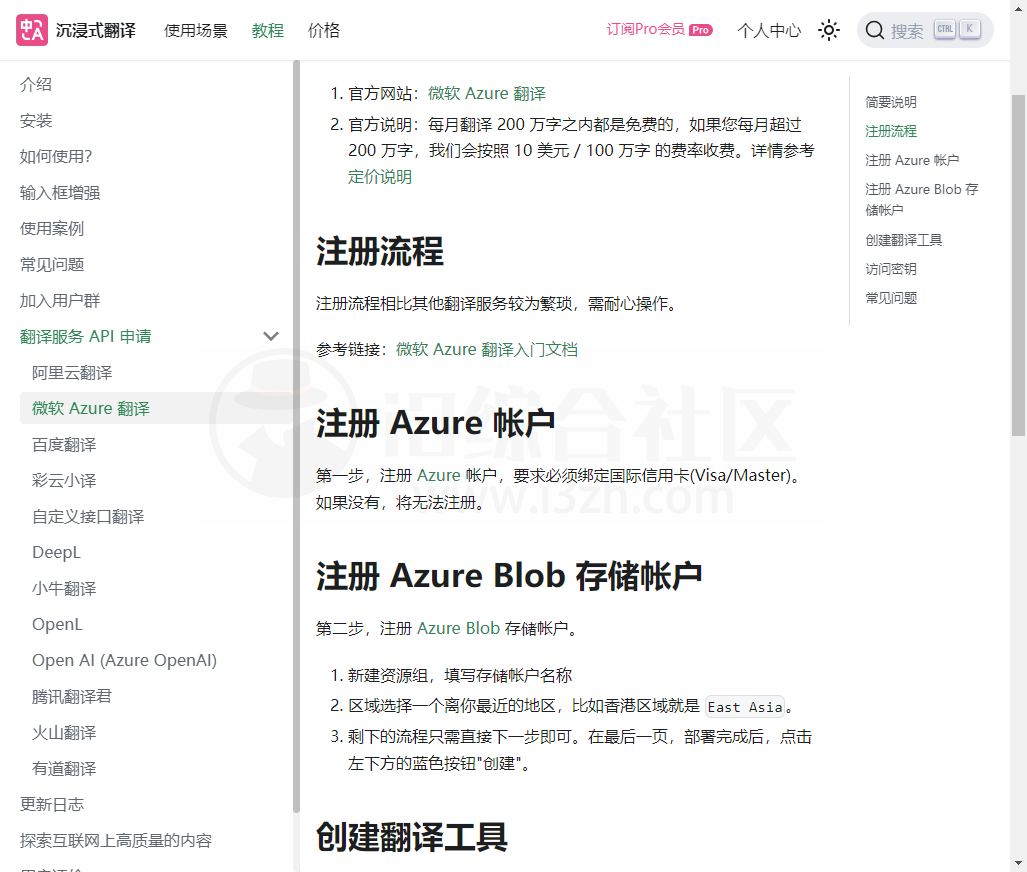Open the 安装 sidebar page
1027x872 pixels.
[36, 121]
